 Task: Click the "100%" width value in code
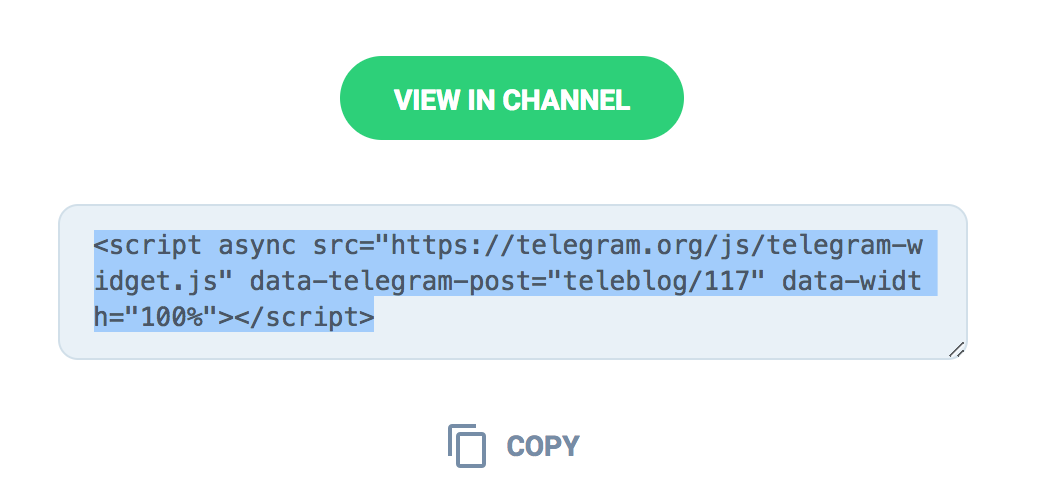(x=172, y=318)
